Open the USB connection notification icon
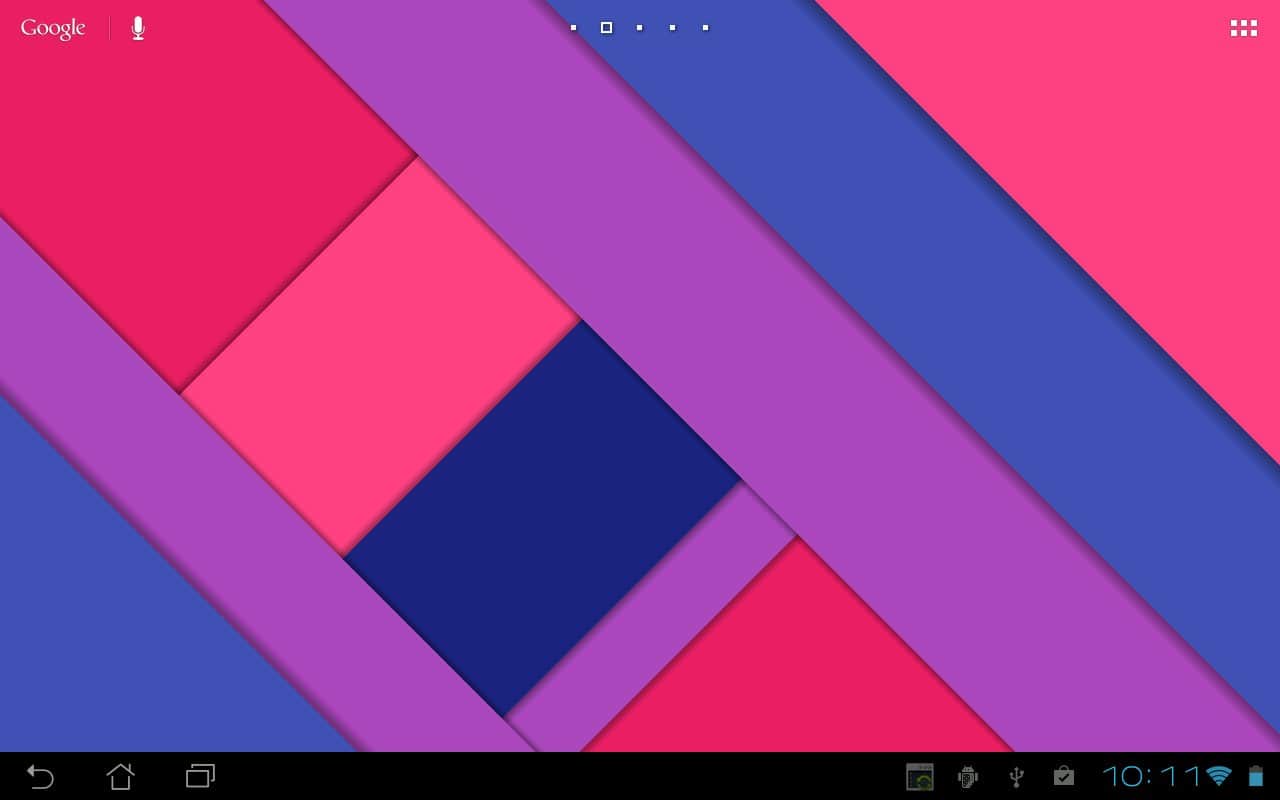The height and width of the screenshot is (800, 1280). click(x=1016, y=776)
